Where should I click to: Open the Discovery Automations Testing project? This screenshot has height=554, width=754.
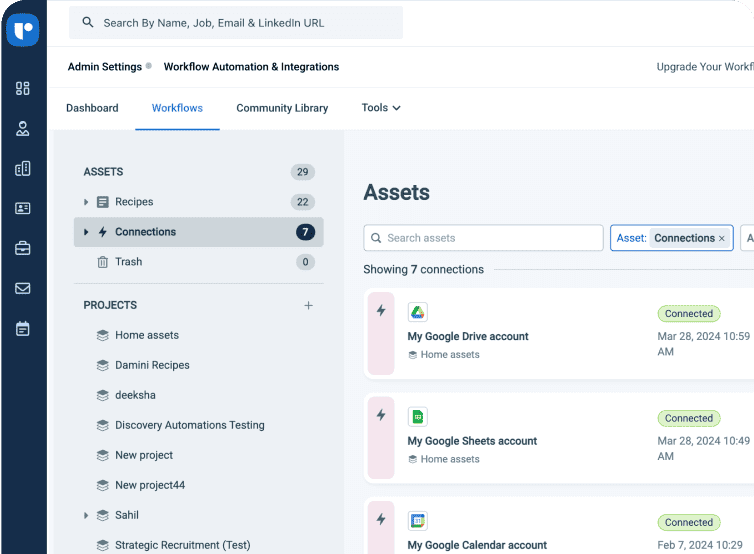click(189, 425)
